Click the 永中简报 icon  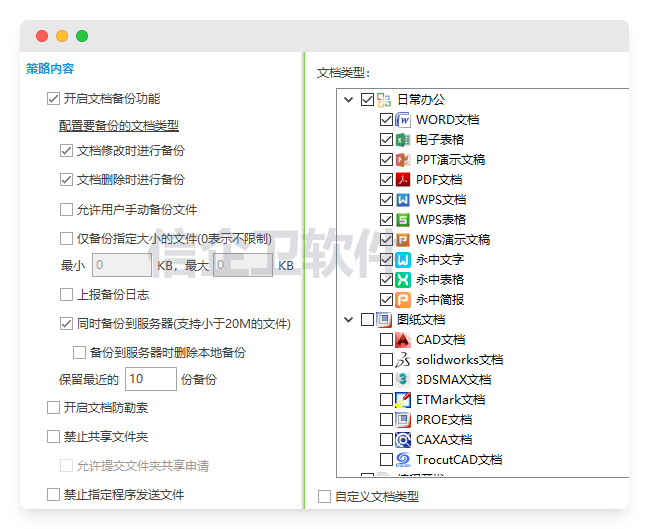tap(403, 300)
